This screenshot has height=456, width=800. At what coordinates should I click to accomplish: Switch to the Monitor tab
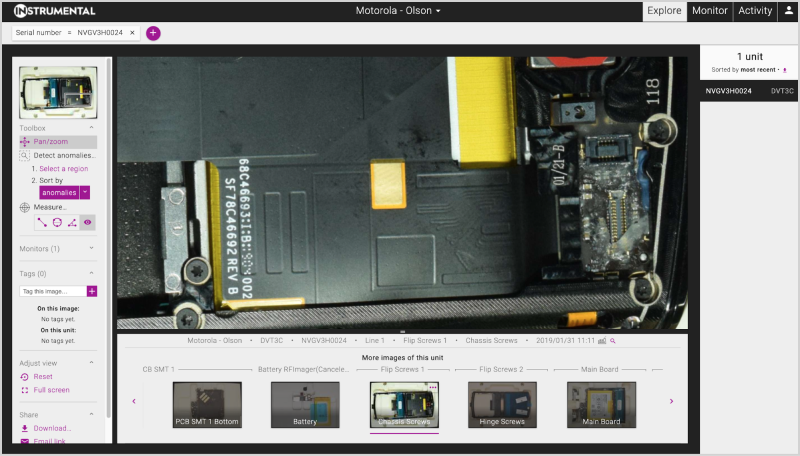(709, 11)
